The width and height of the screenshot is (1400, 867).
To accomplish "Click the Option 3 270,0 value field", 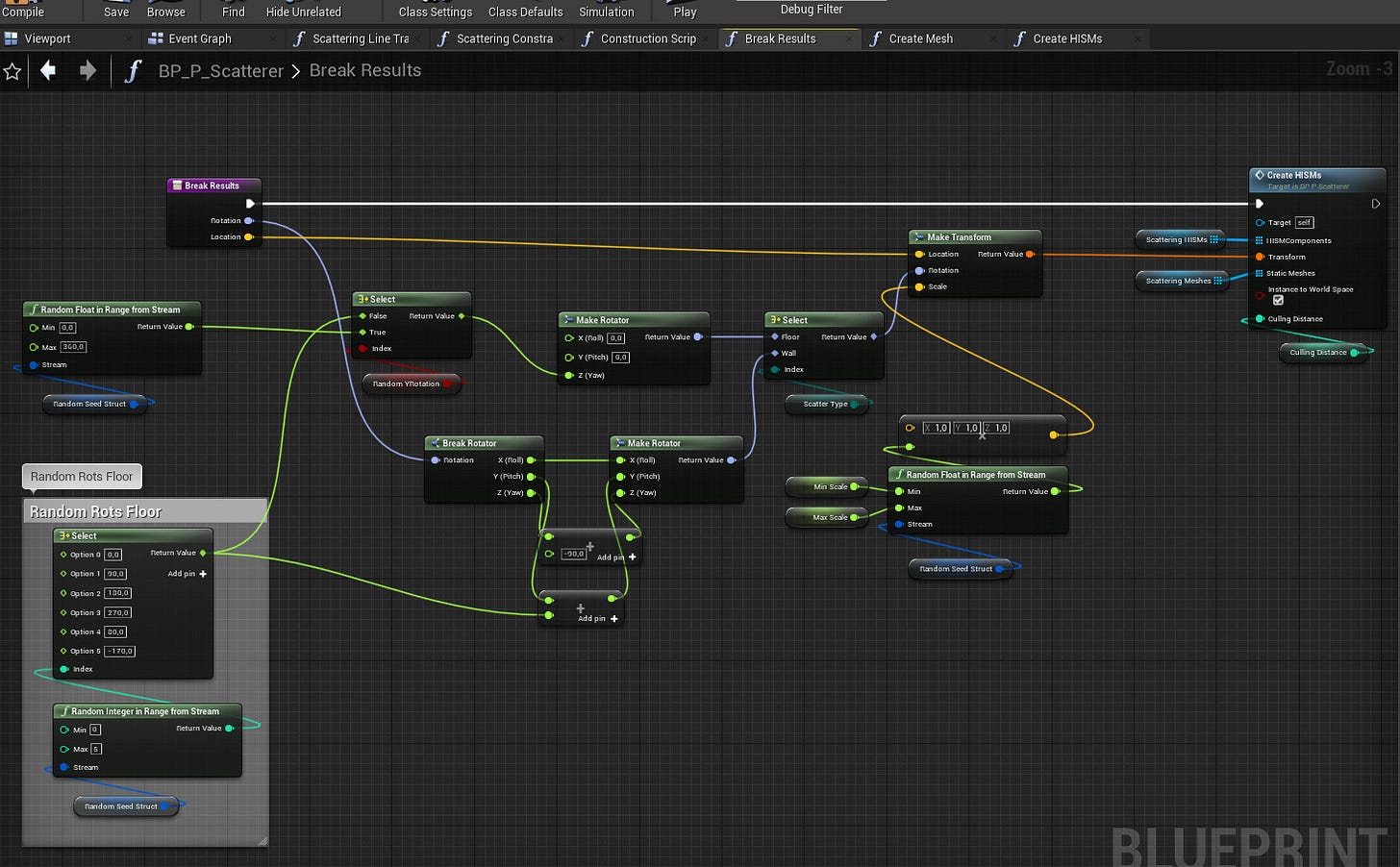I will click(x=118, y=612).
